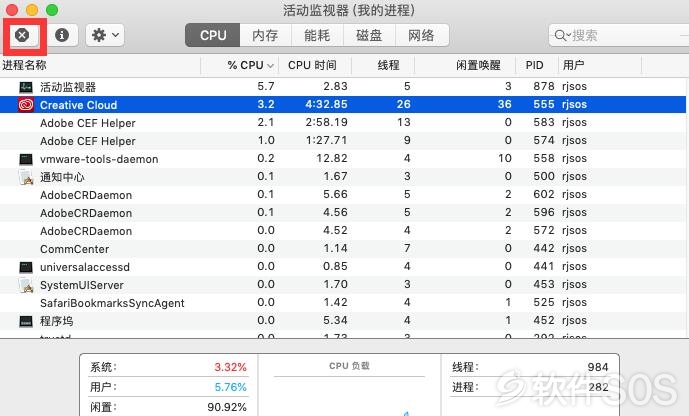Viewport: 689px width, 416px height.
Task: Select AdobeCRDaemon with PID 596
Action: point(86,213)
